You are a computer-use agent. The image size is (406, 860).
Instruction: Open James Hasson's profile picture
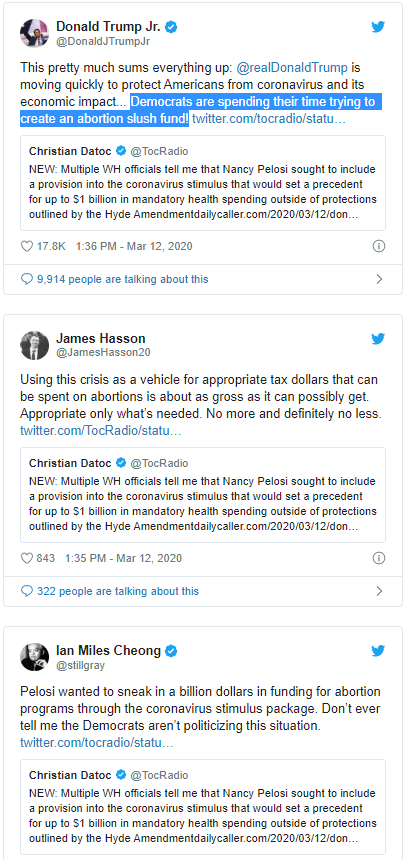coord(35,345)
